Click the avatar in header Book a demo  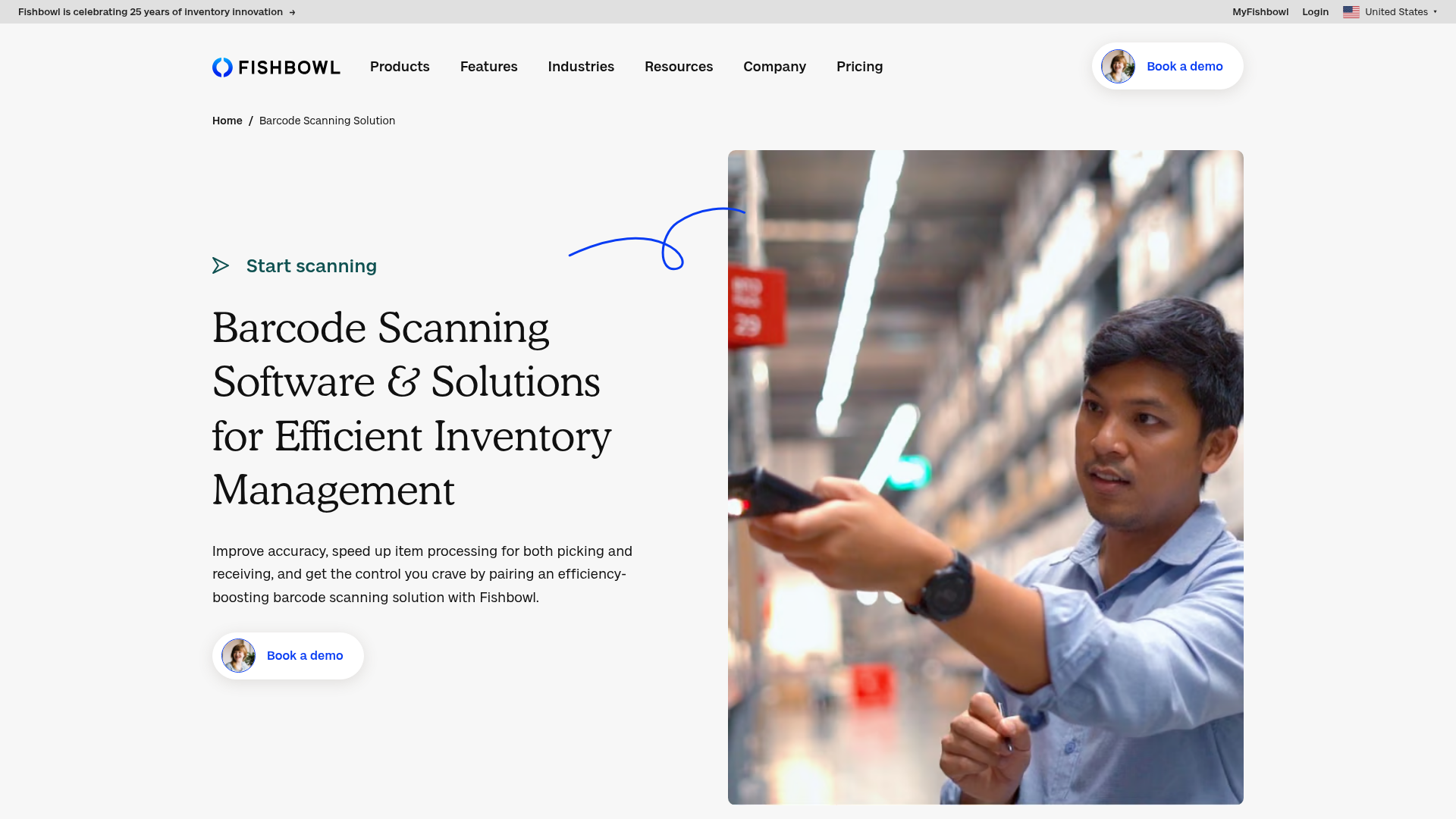(x=1118, y=67)
